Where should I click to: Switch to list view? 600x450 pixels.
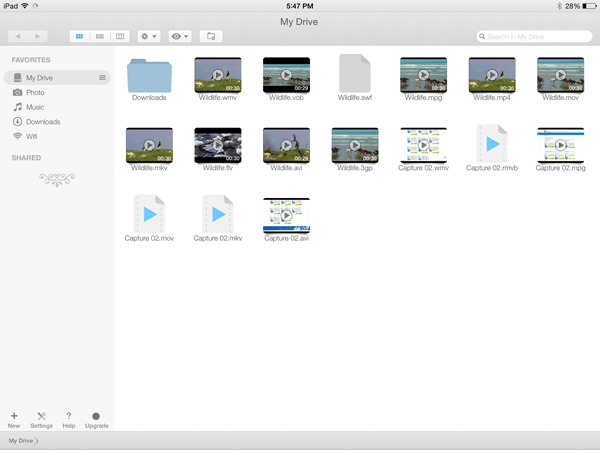[100, 36]
